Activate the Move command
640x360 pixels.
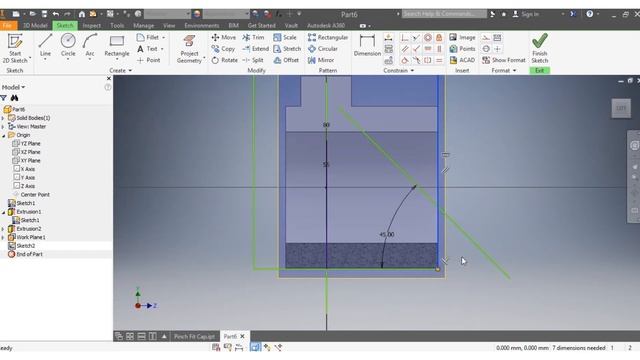click(224, 38)
